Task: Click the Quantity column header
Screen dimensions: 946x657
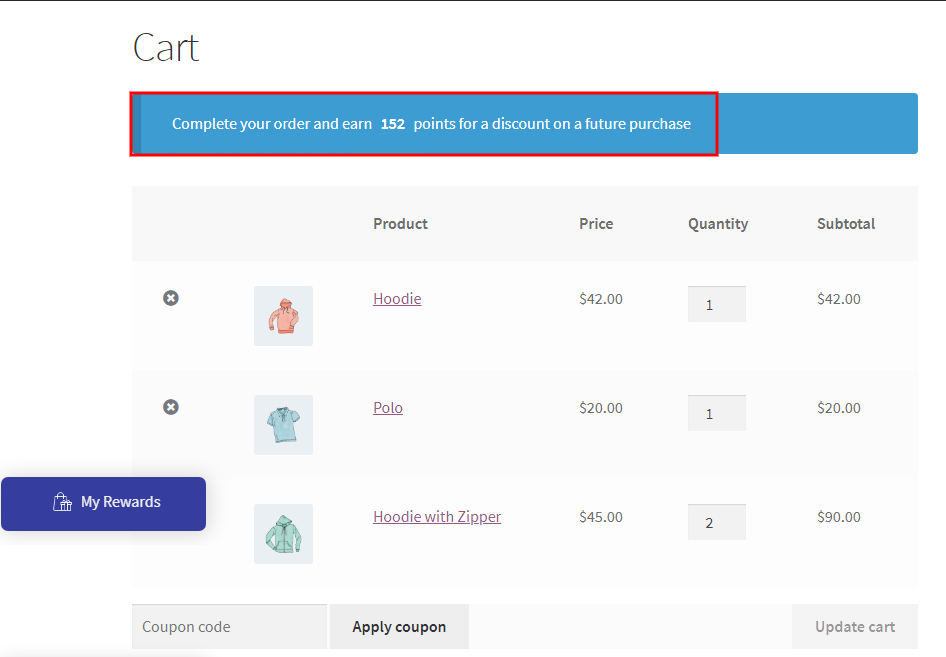Action: (x=717, y=224)
